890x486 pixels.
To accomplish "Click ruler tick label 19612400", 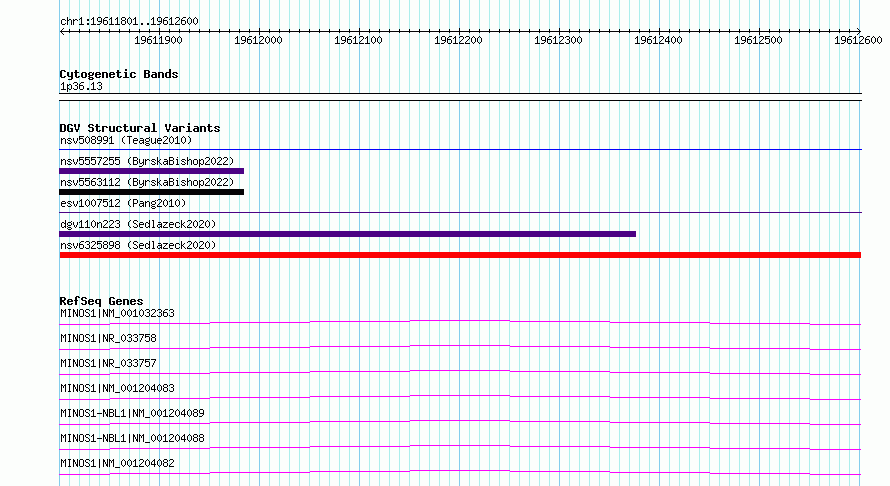I will [658, 40].
